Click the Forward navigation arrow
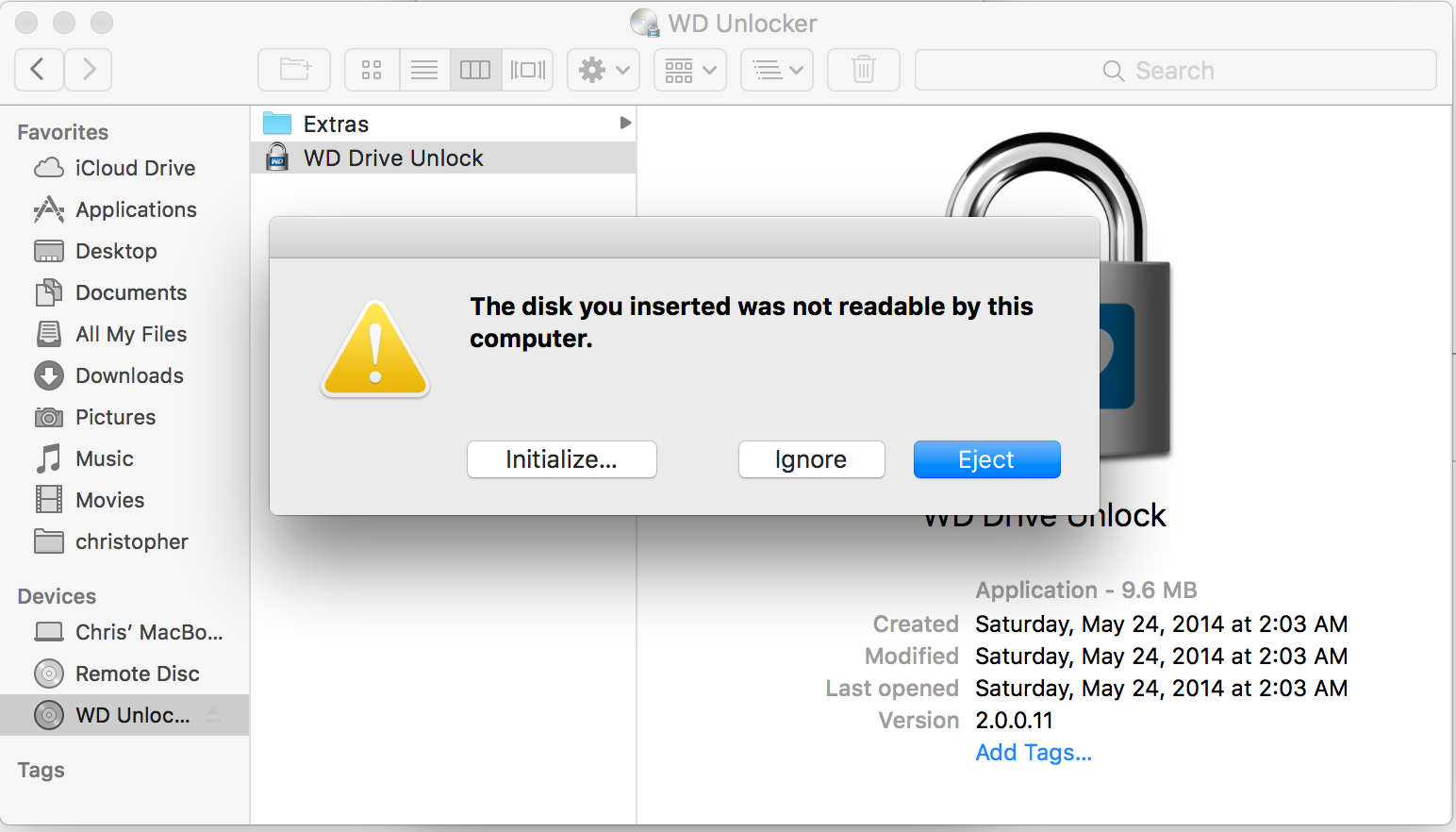Viewport: 1456px width, 832px height. tap(89, 70)
